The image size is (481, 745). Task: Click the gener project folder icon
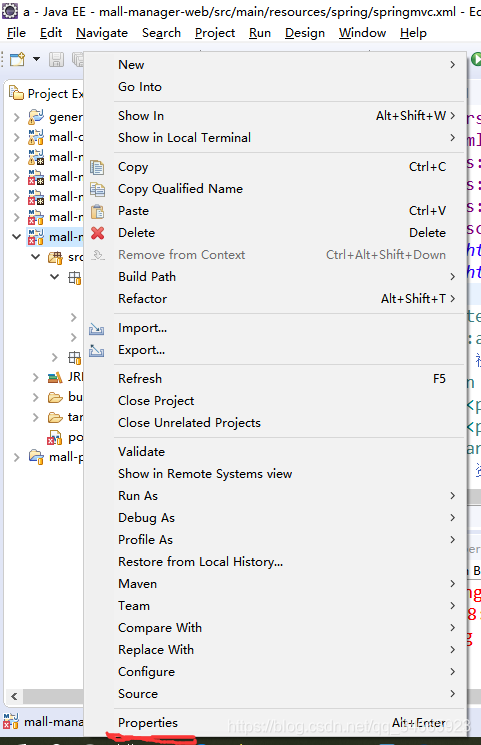click(36, 116)
